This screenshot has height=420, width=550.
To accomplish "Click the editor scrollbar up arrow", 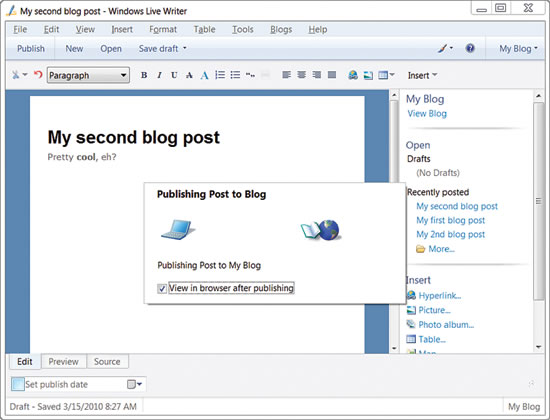I will click(394, 95).
